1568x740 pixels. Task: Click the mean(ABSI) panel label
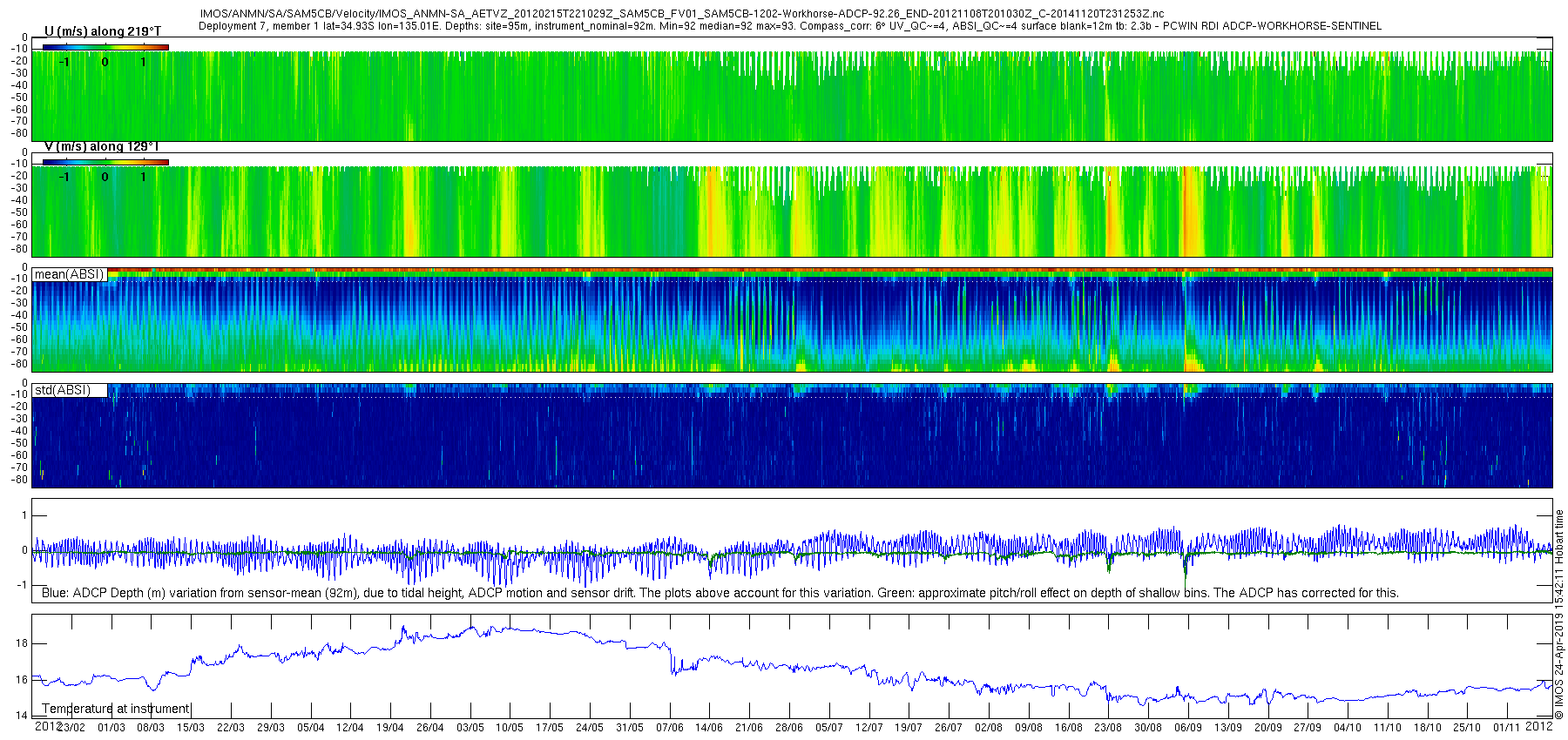tap(70, 274)
